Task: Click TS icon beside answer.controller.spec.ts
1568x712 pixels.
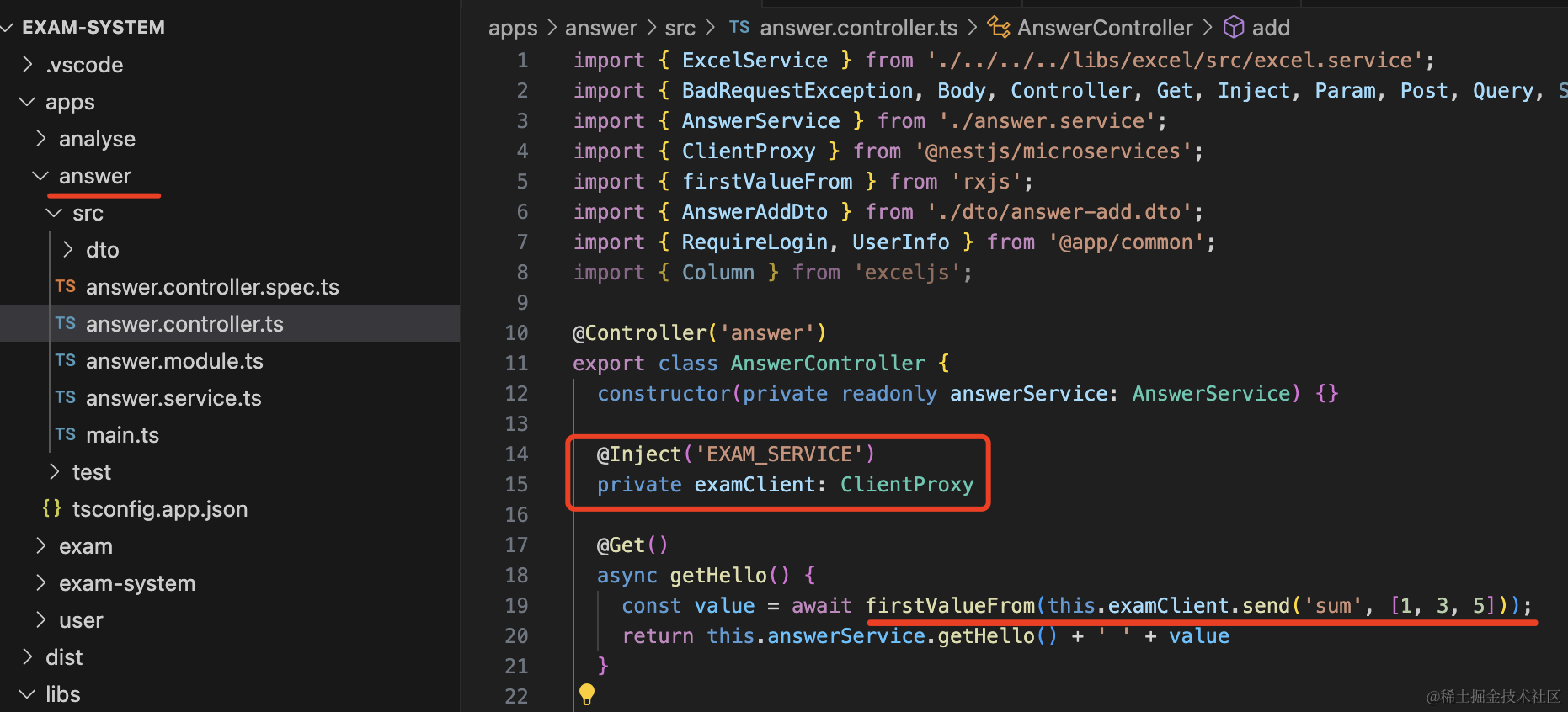Action: click(x=66, y=287)
